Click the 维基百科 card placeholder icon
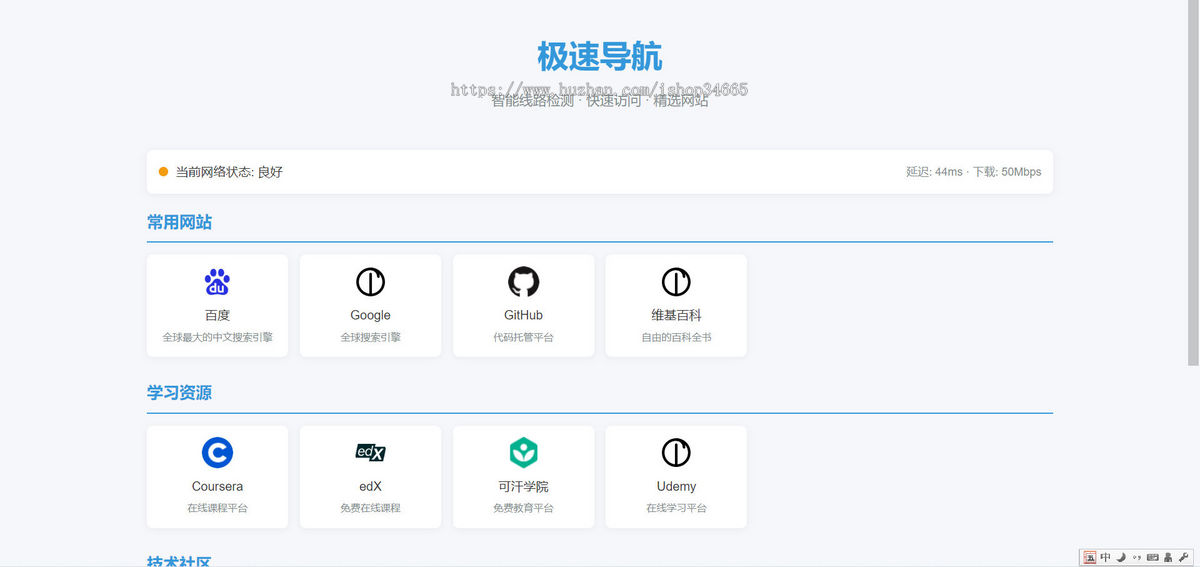1200x567 pixels. click(x=676, y=282)
